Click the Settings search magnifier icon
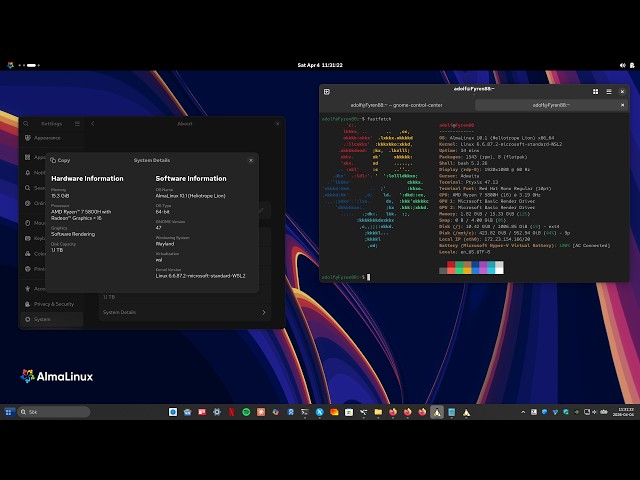Viewport: 640px width, 480px height. (x=26, y=124)
